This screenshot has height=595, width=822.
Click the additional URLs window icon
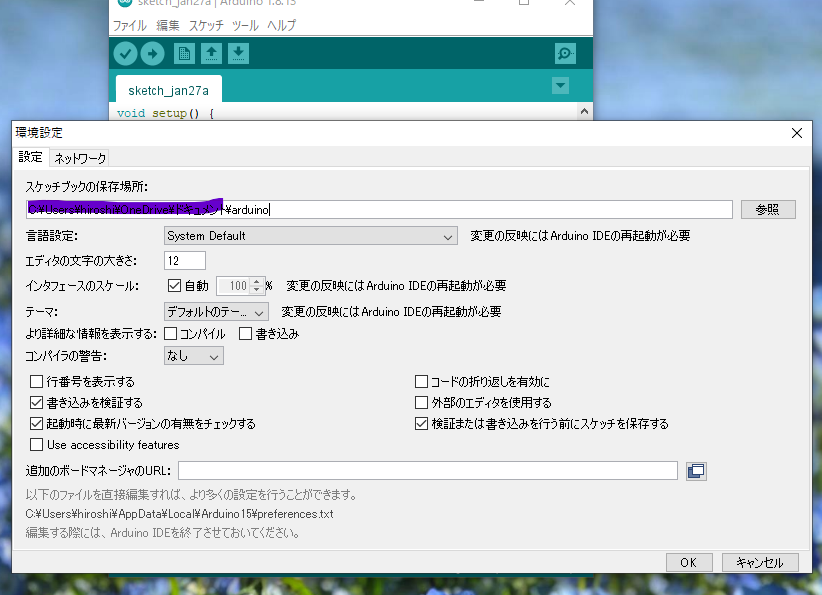pos(696,471)
